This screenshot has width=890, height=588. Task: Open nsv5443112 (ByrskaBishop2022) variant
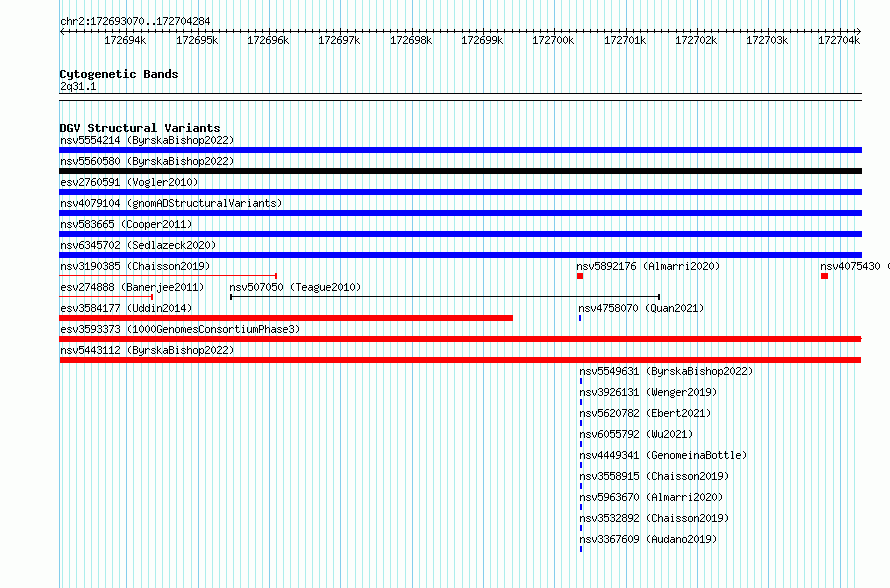click(147, 350)
